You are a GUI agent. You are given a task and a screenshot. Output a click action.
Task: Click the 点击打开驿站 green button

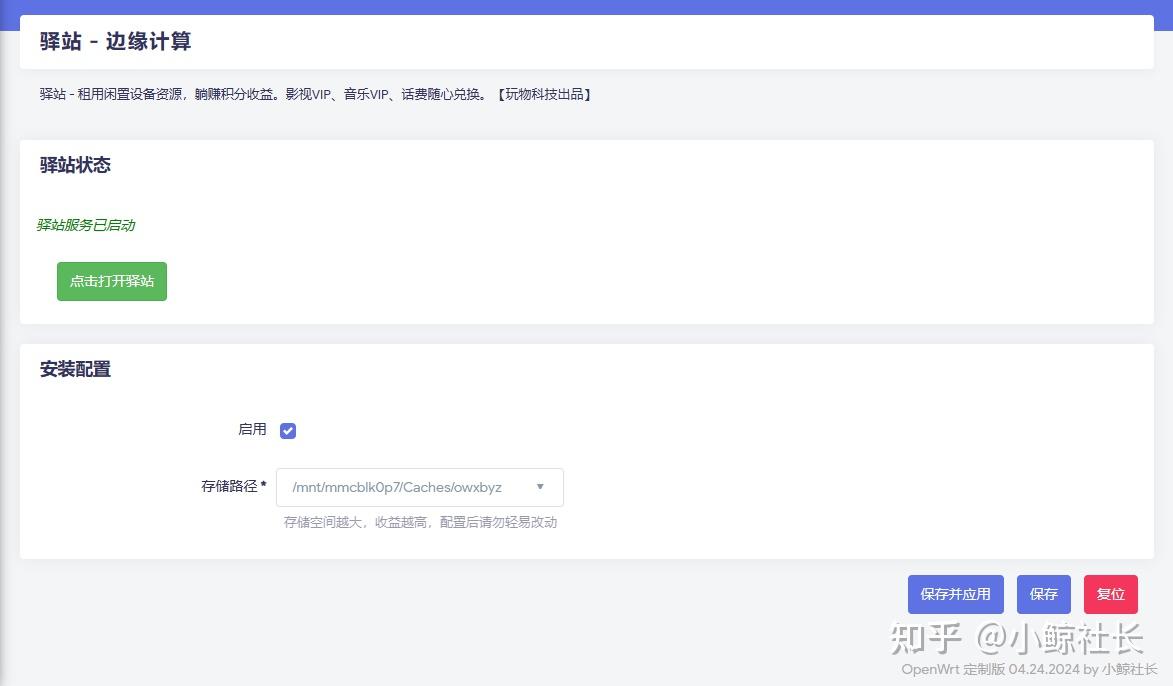tap(111, 281)
